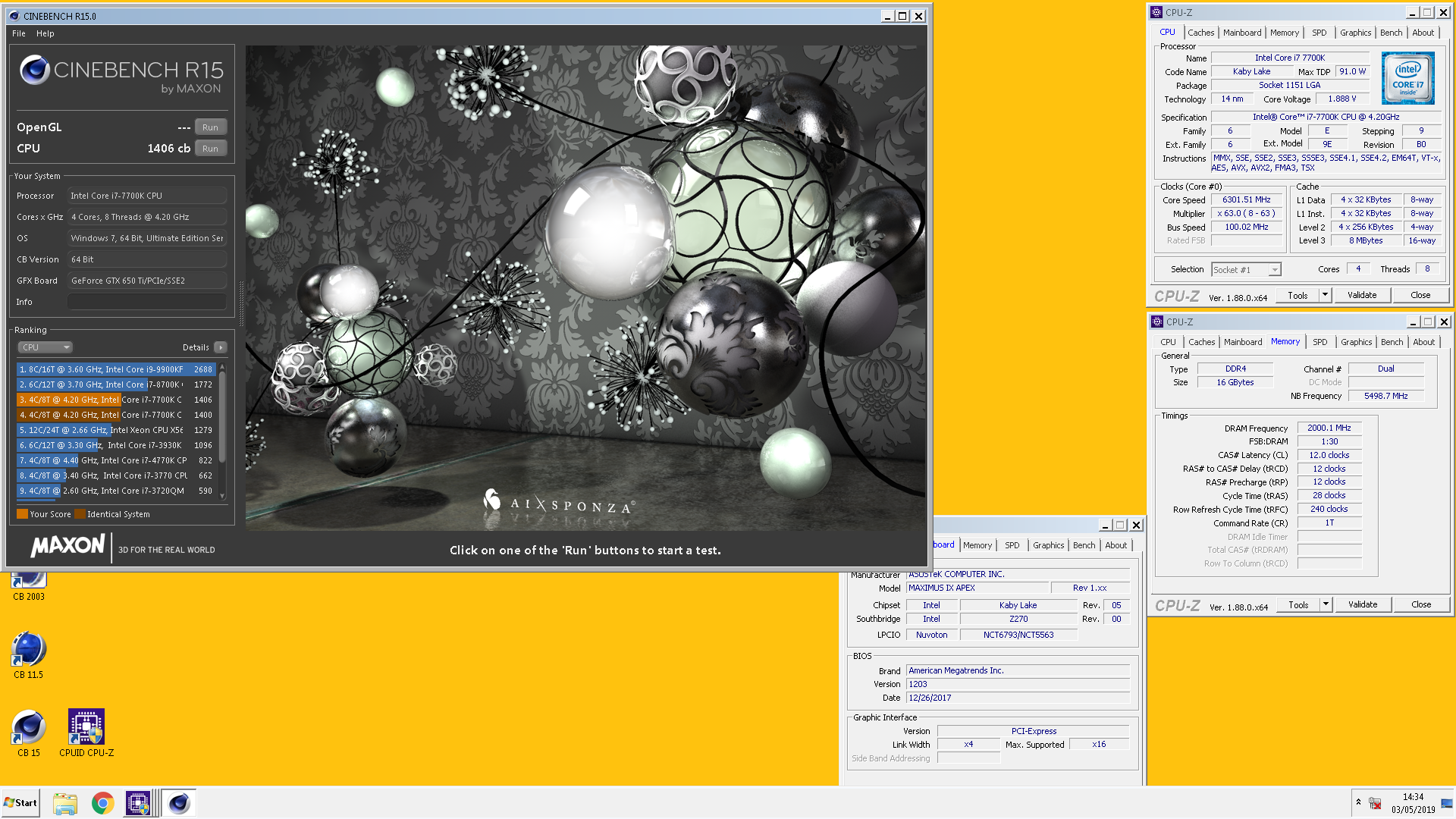The width and height of the screenshot is (1456, 819).
Task: Open About tab in Mainboard CPU-Z window
Action: click(x=1116, y=545)
